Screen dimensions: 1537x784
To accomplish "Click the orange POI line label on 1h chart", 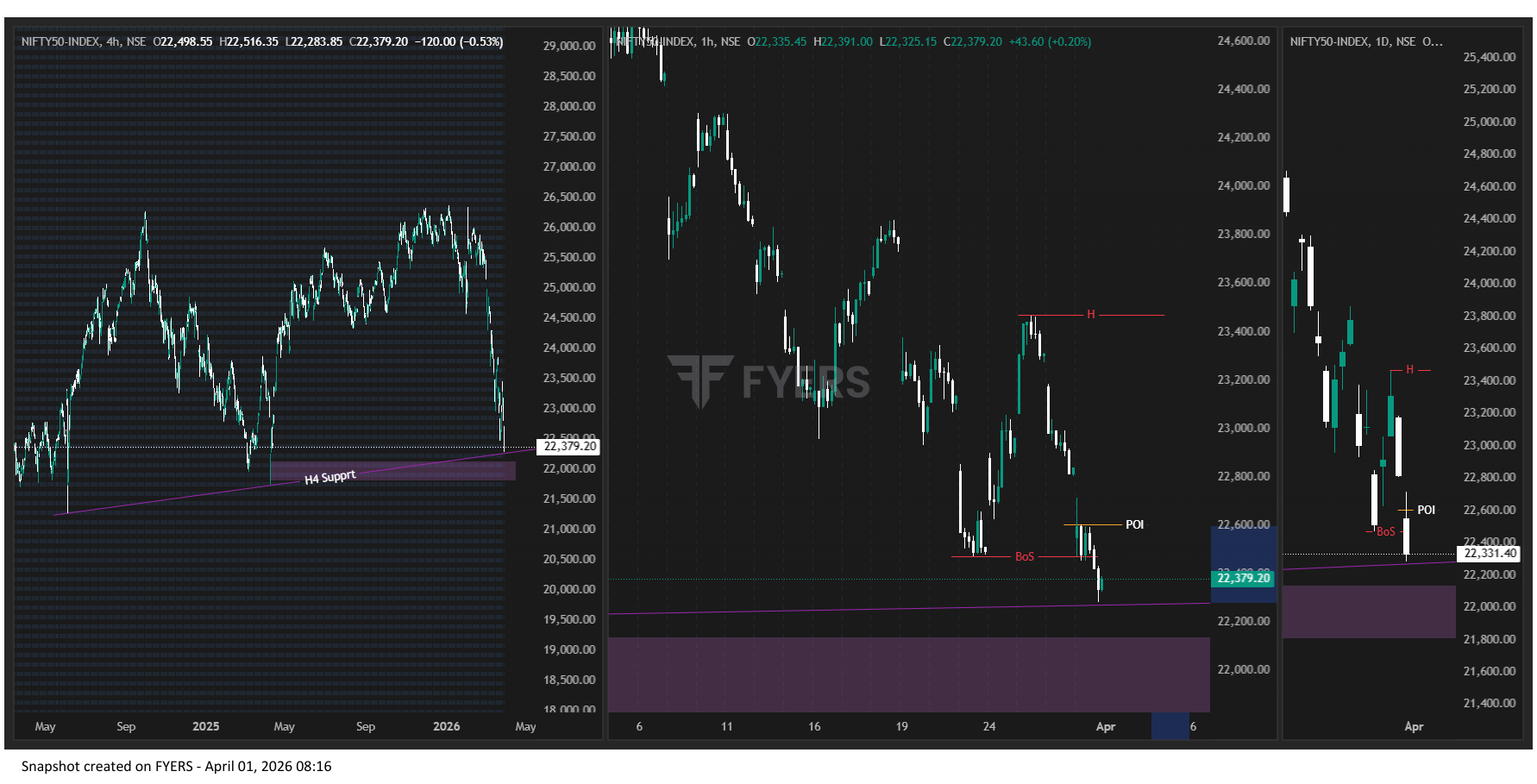I will tap(1134, 524).
